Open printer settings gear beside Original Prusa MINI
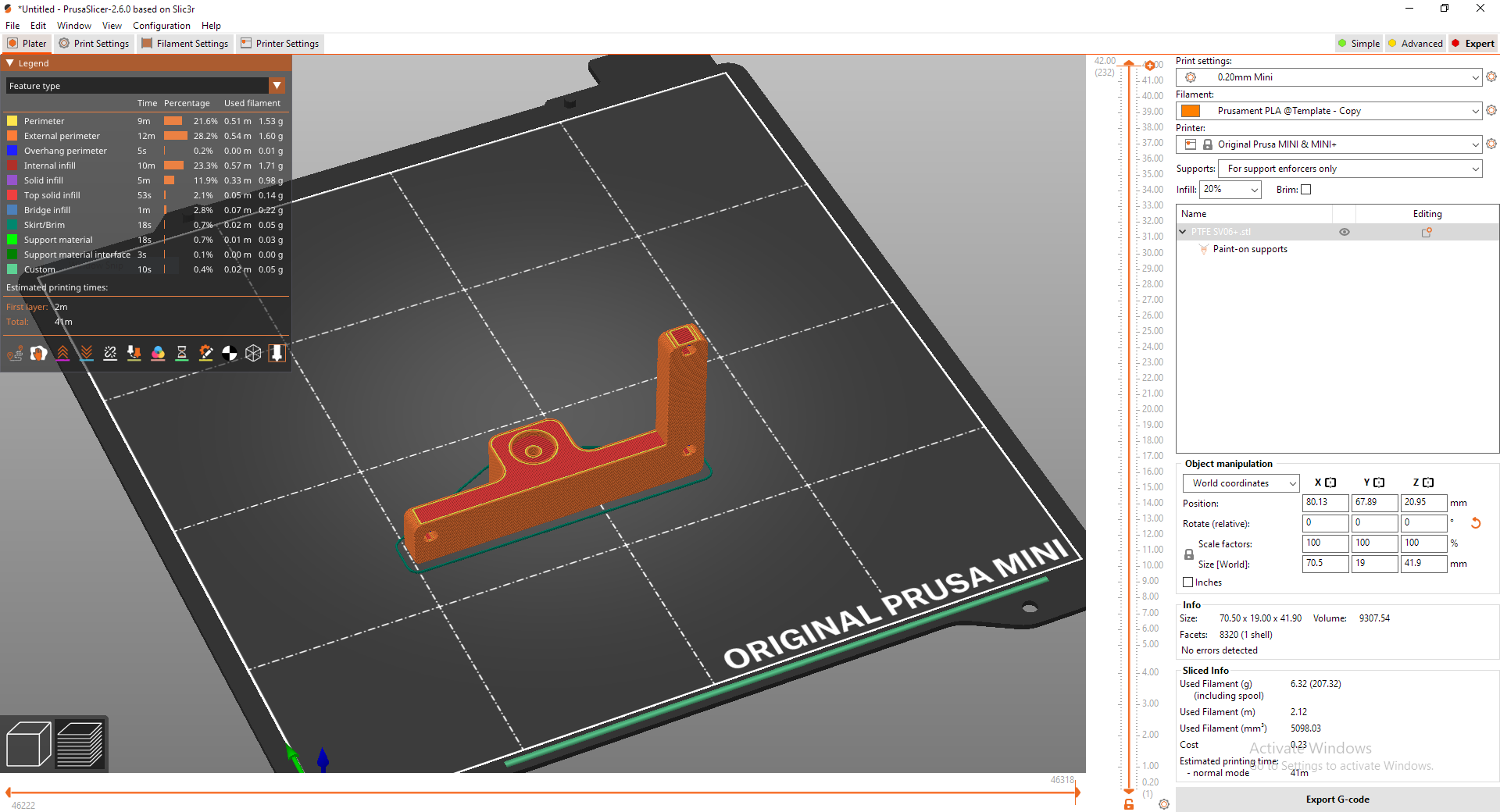Image resolution: width=1500 pixels, height=812 pixels. [x=1491, y=144]
